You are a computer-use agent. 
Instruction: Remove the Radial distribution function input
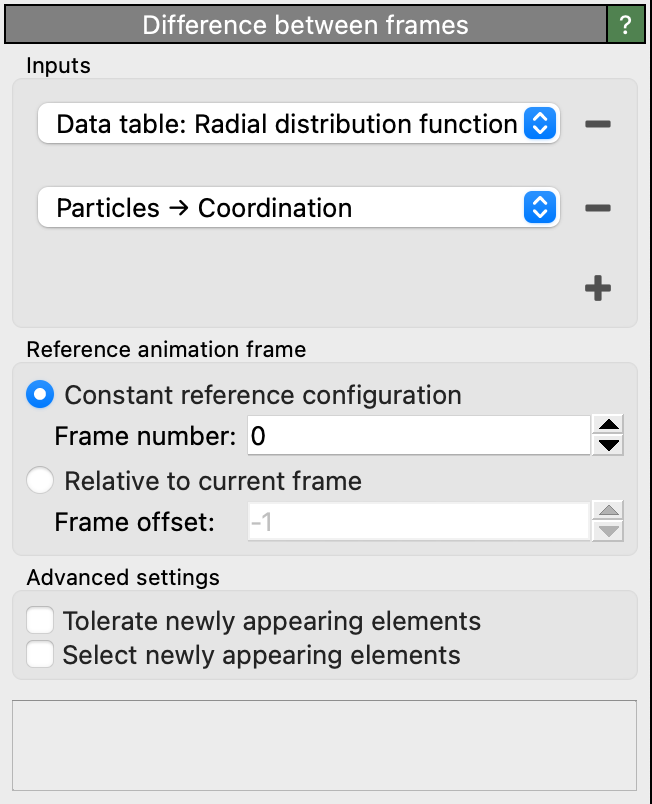[x=598, y=125]
